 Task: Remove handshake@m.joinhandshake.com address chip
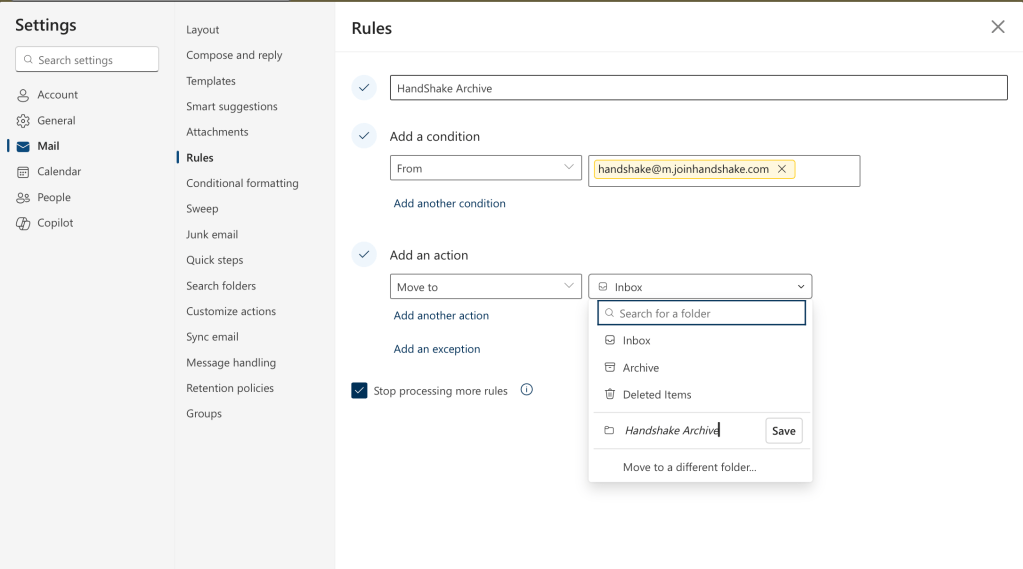point(782,169)
